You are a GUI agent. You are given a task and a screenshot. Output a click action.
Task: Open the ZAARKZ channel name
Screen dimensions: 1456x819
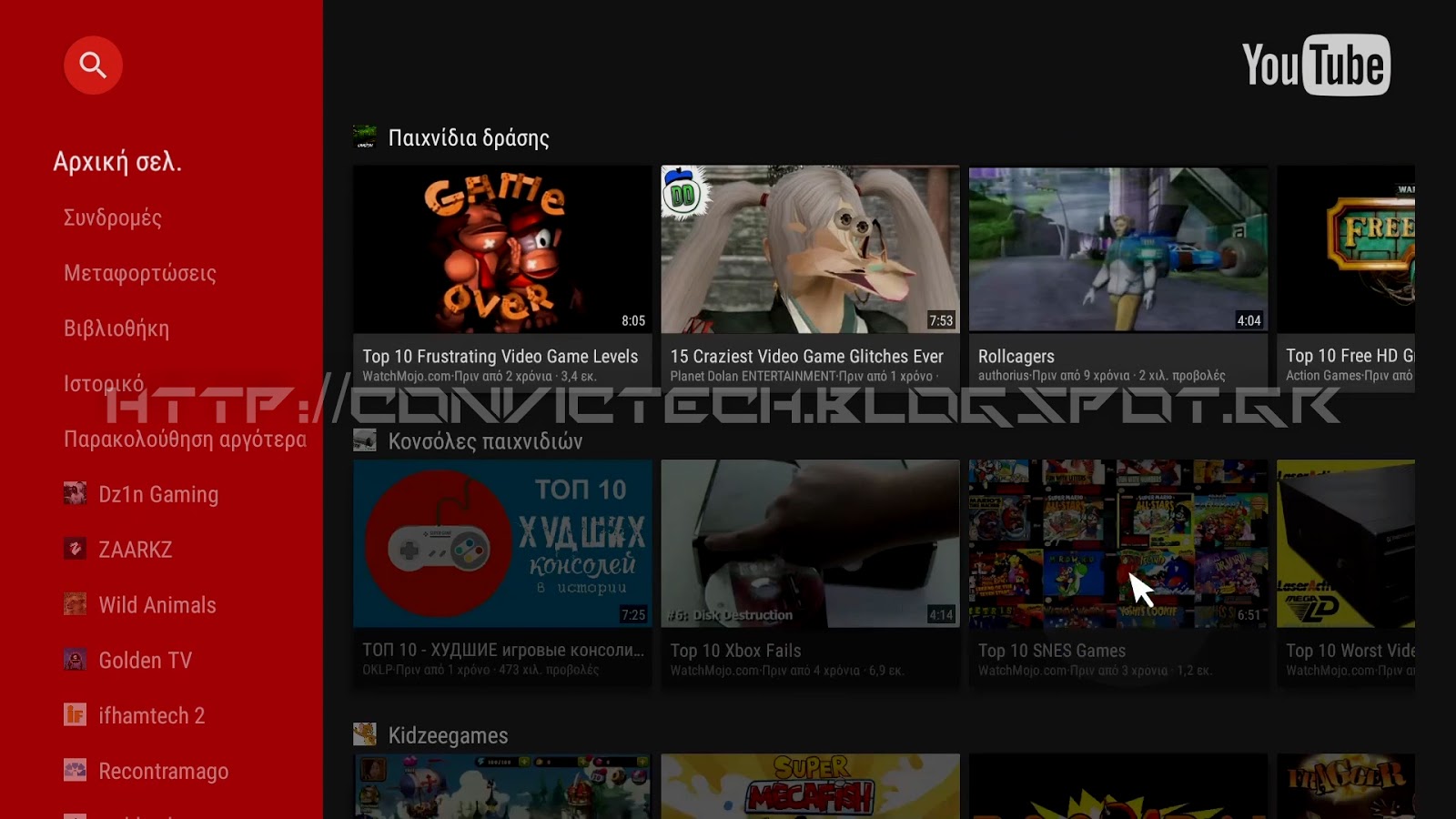(136, 551)
